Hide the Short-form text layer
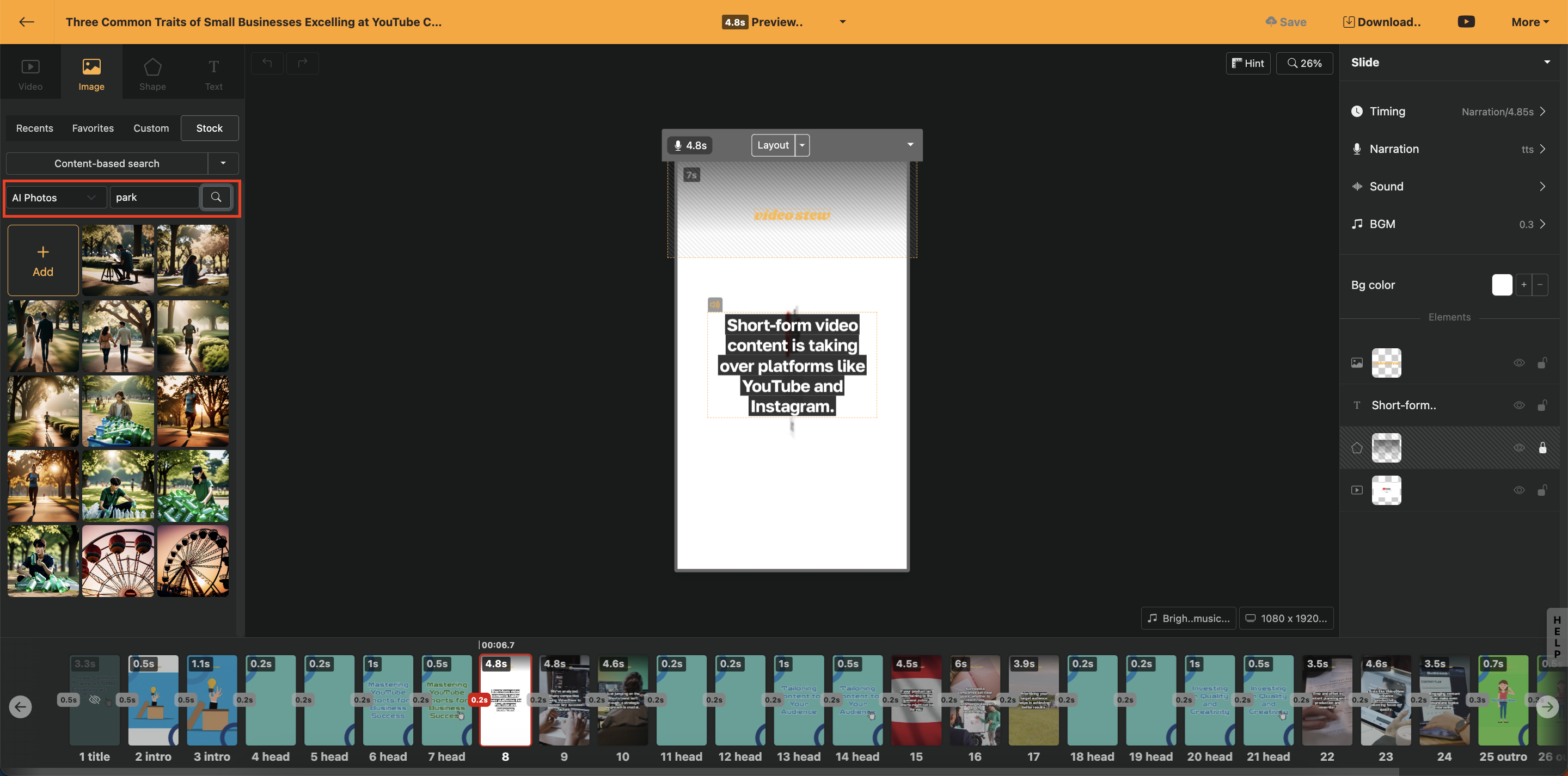Image resolution: width=1568 pixels, height=776 pixels. 1518,405
